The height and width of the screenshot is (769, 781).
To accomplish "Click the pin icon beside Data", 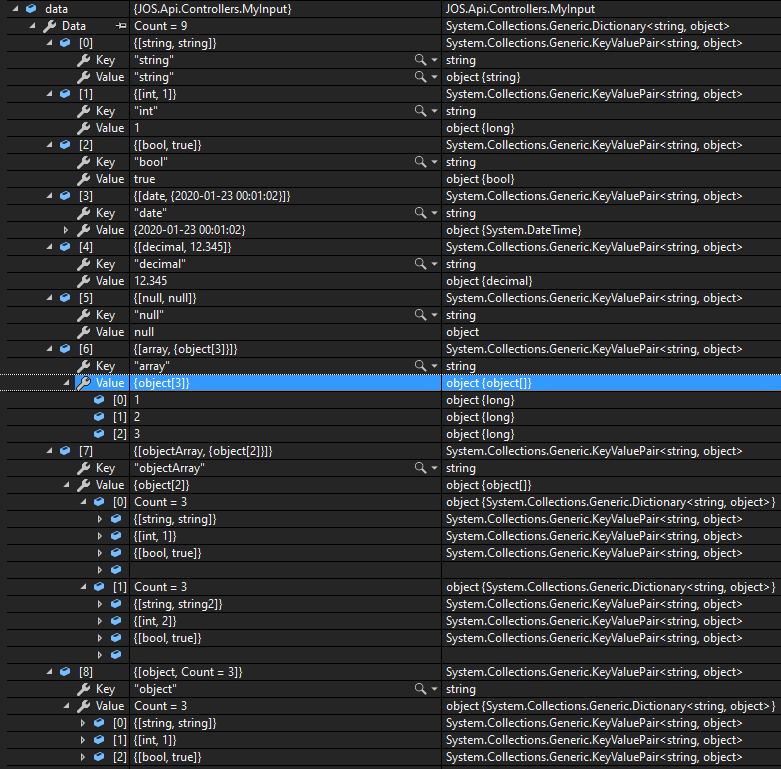I will pos(121,25).
